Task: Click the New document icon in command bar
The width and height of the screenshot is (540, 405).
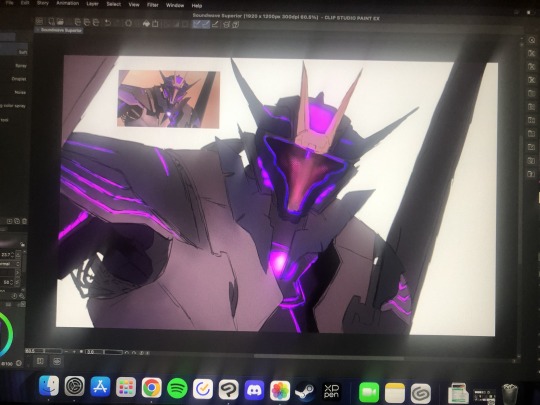Action: [x=51, y=22]
